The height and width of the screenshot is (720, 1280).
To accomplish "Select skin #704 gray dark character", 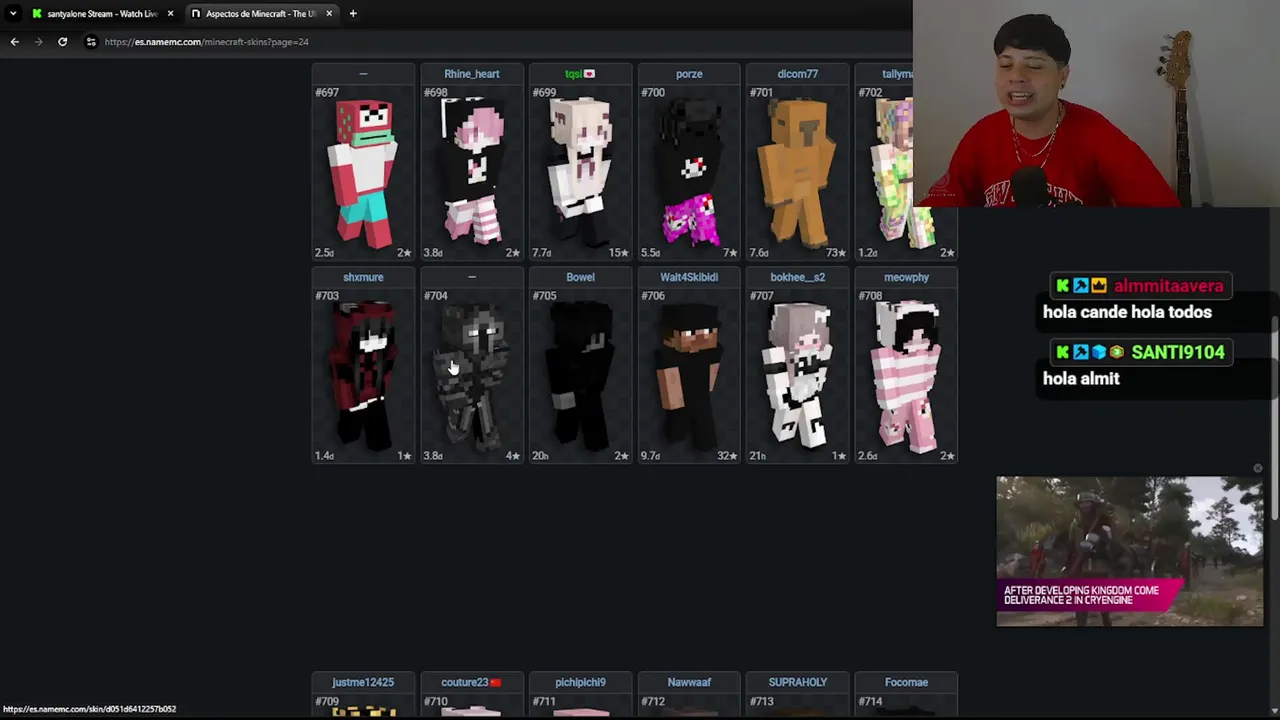I will click(472, 375).
